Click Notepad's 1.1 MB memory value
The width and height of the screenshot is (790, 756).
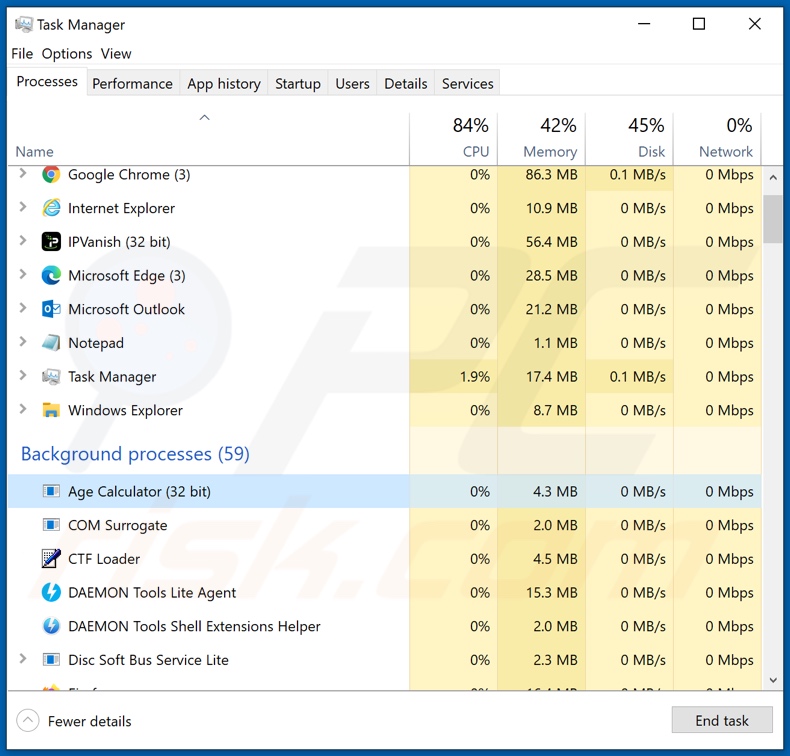pyautogui.click(x=555, y=343)
